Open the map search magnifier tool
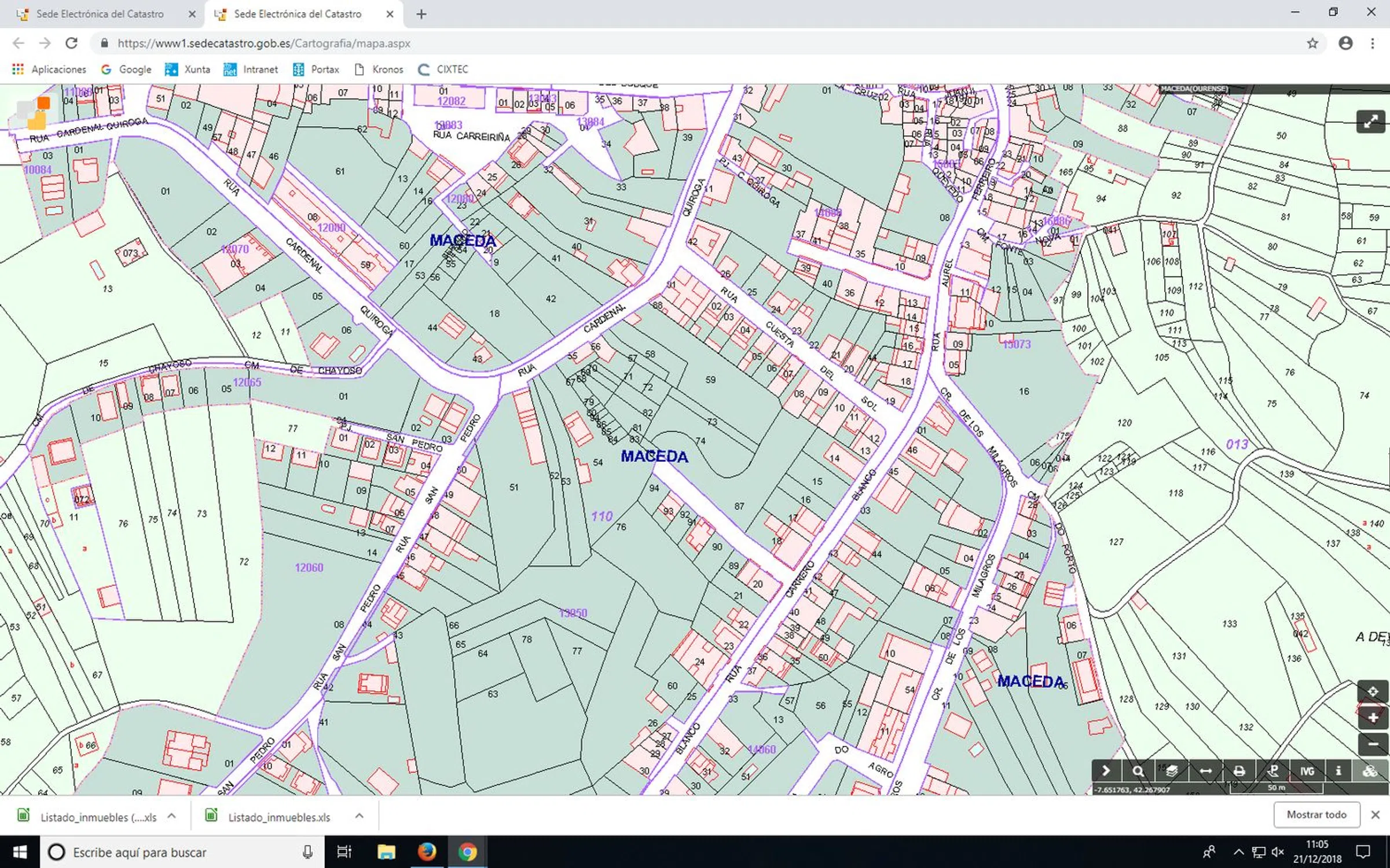1390x868 pixels. pyautogui.click(x=1138, y=771)
